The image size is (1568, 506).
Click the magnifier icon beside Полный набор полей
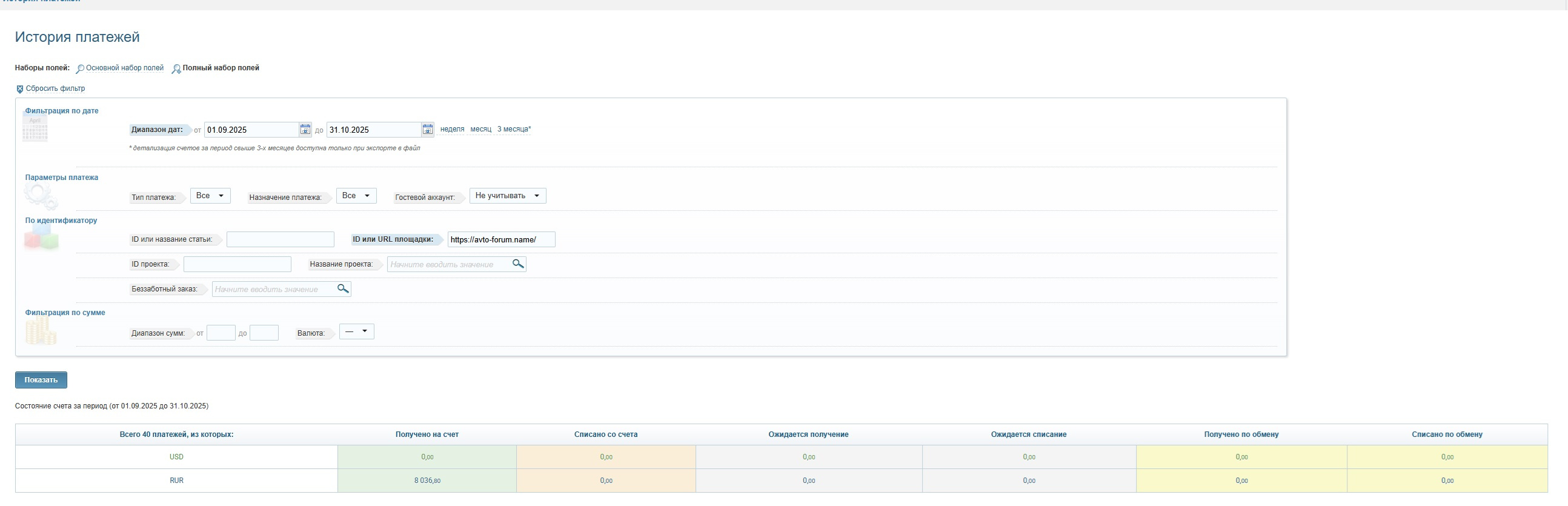176,69
